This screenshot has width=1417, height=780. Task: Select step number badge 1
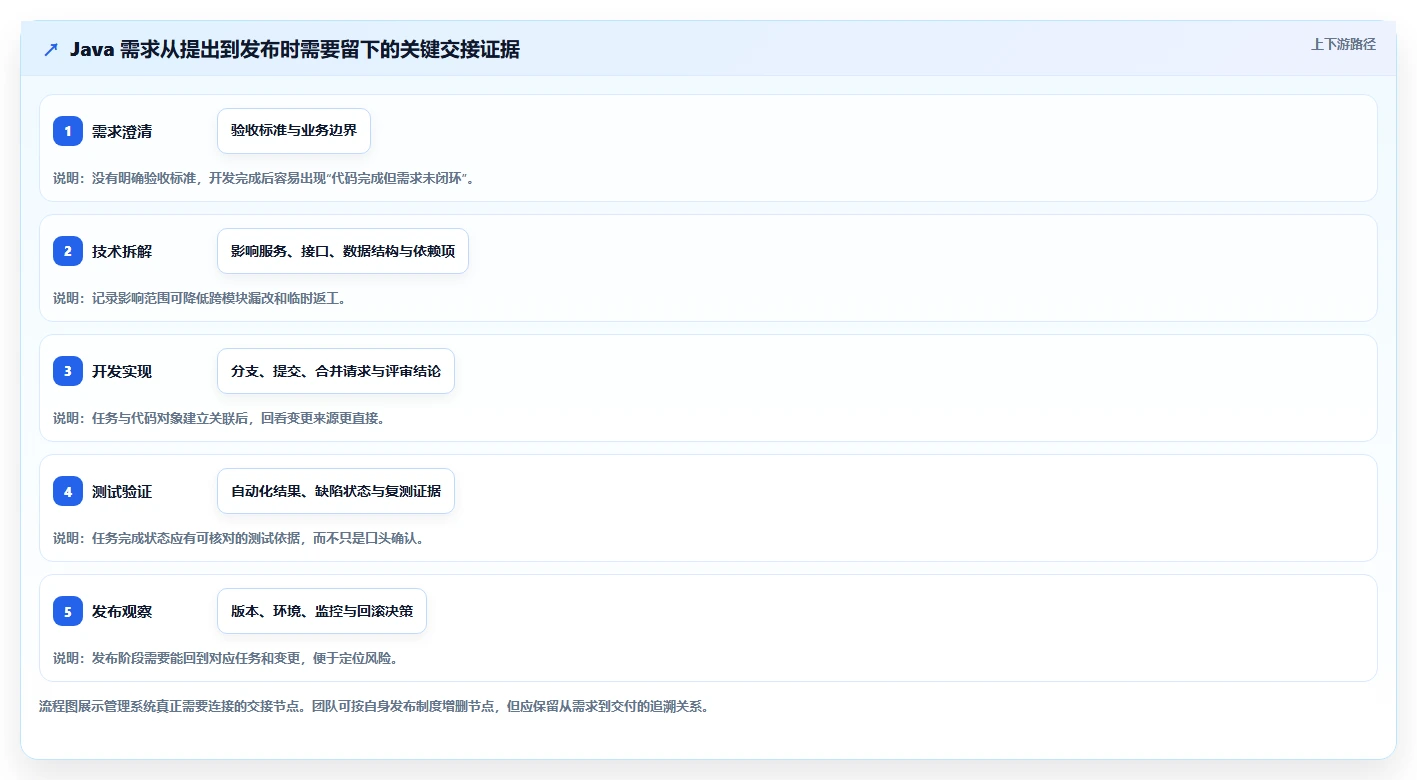(x=68, y=131)
